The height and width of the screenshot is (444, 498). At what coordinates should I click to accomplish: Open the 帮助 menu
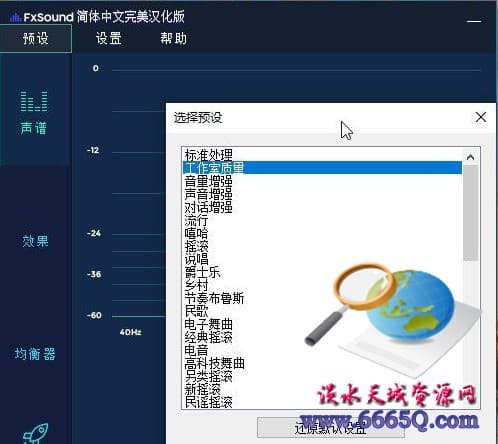tap(173, 38)
